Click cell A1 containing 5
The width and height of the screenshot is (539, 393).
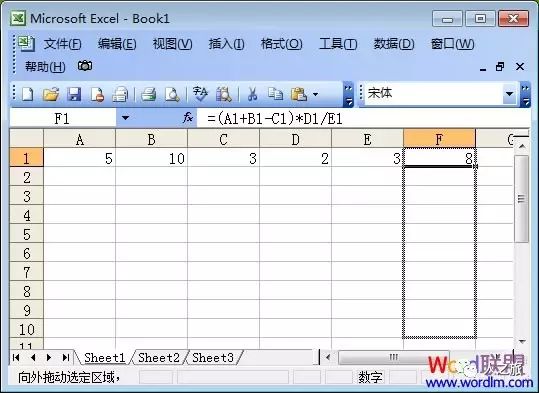(x=80, y=158)
